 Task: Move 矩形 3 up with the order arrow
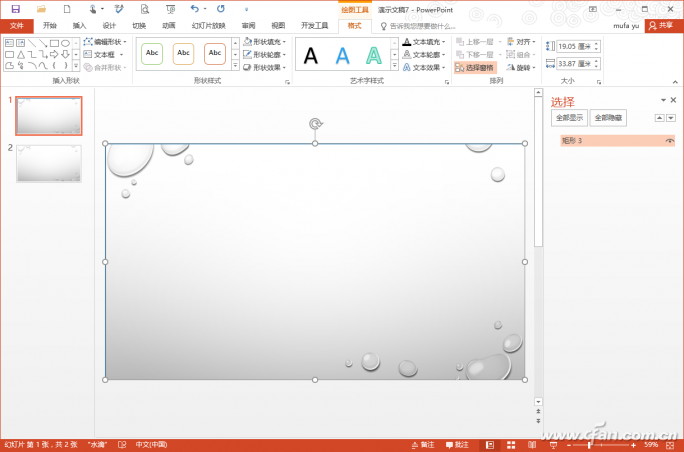(659, 118)
